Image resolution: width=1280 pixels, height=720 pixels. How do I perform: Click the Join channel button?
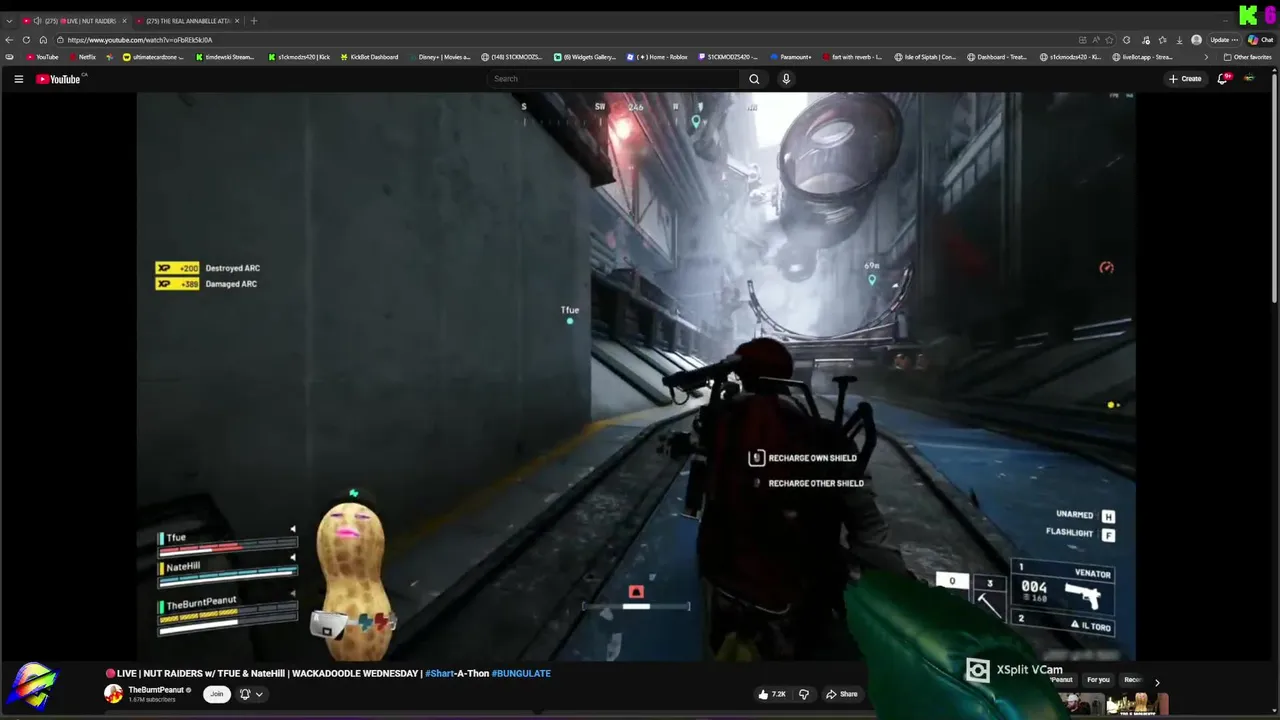pyautogui.click(x=216, y=694)
